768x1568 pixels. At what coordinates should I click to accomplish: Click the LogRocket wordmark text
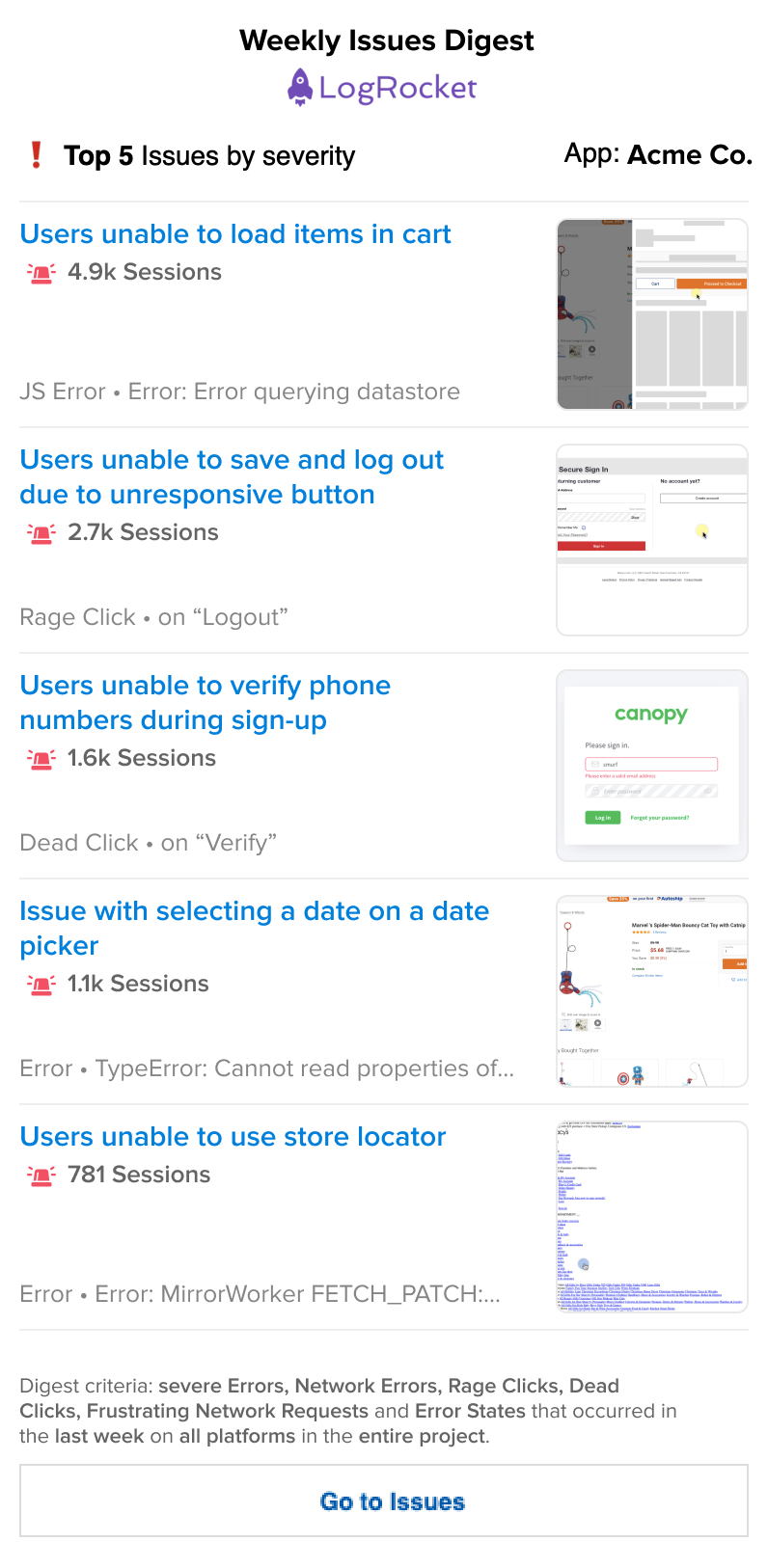click(398, 89)
